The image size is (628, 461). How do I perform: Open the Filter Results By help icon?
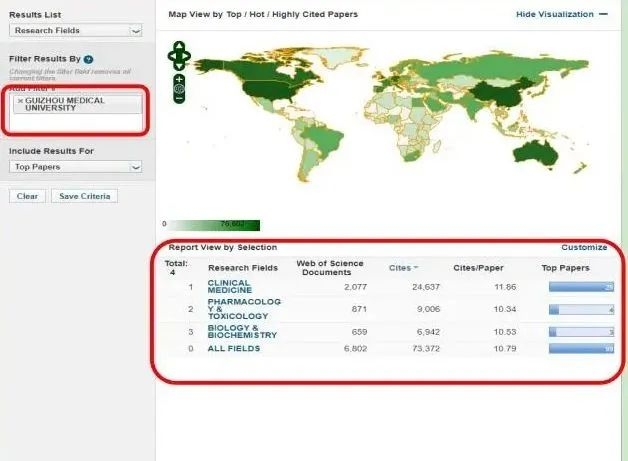(89, 60)
